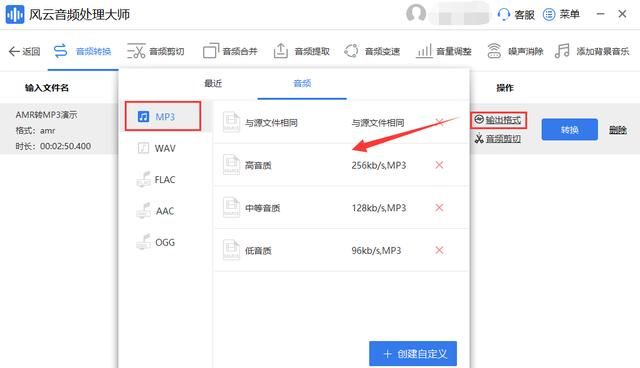Click file icon of 高音质 preset
Screen dimensions: 640x368
(x=231, y=165)
